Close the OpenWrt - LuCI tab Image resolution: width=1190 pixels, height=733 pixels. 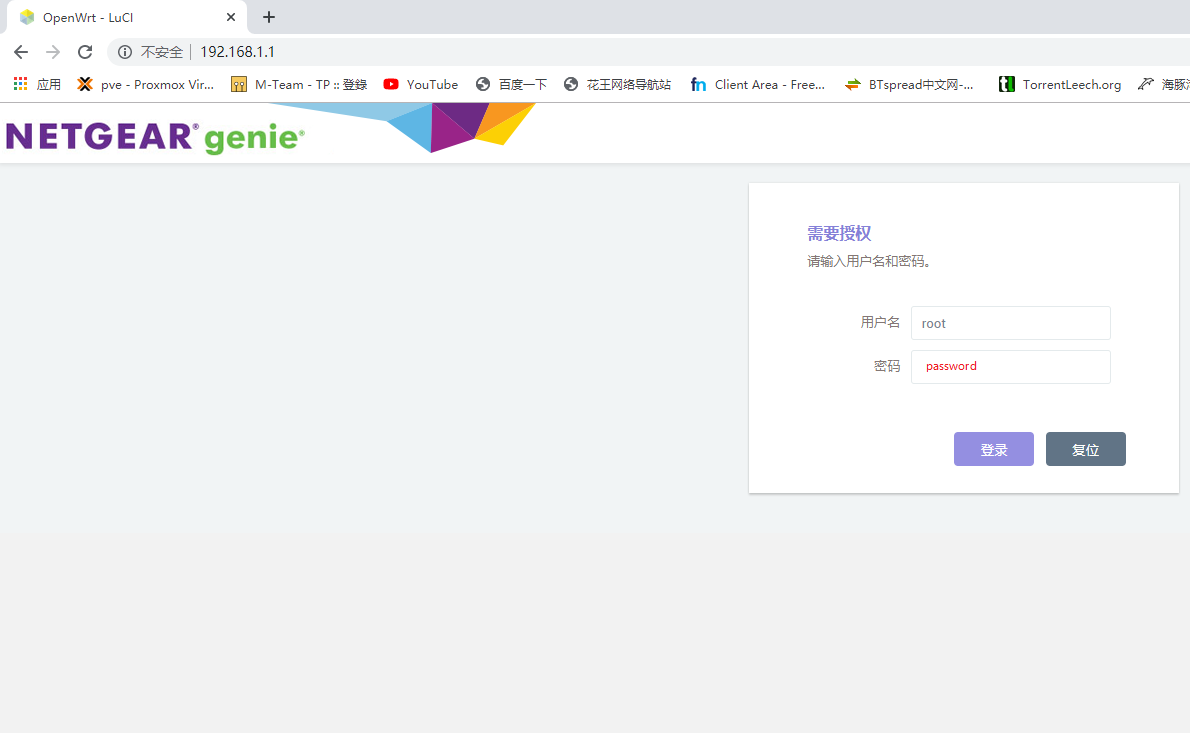(231, 17)
